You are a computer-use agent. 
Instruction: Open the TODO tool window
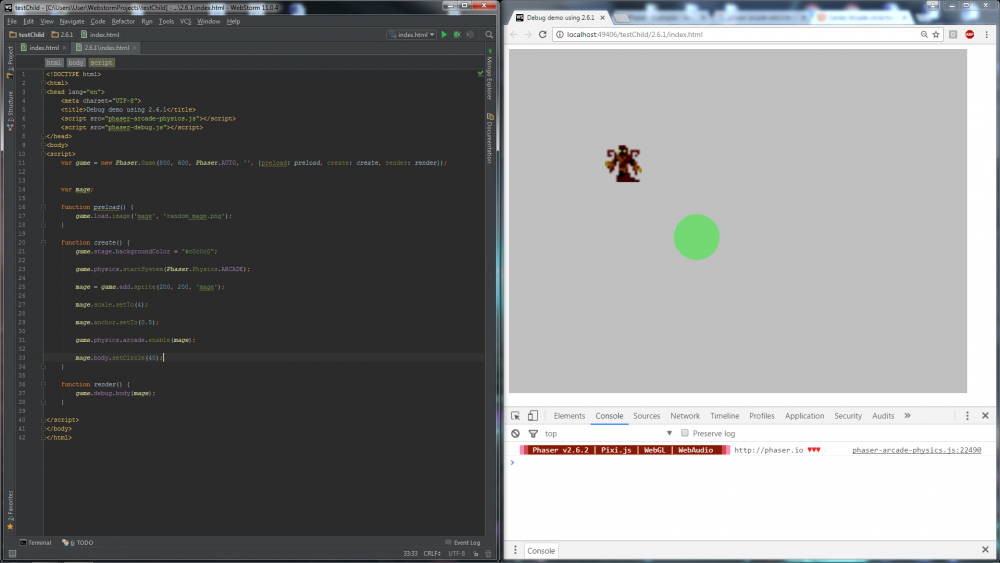click(78, 543)
